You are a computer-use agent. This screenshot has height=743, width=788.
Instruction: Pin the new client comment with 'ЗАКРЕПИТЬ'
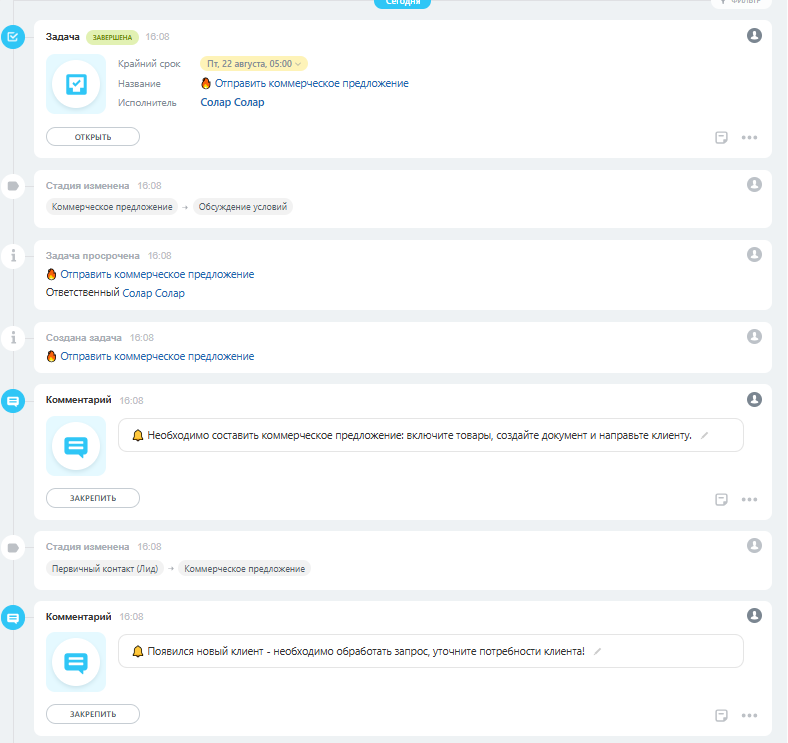click(x=93, y=714)
